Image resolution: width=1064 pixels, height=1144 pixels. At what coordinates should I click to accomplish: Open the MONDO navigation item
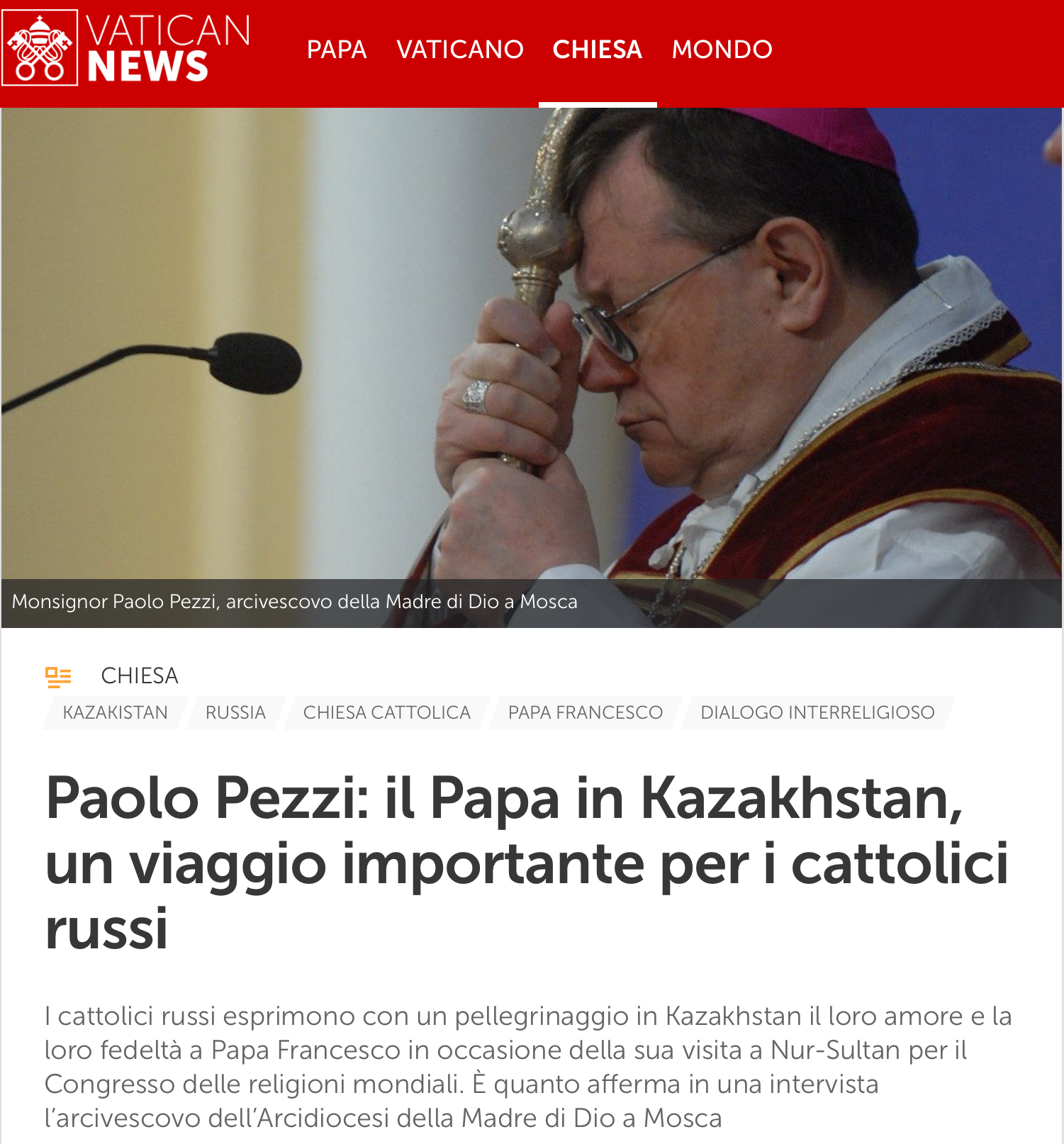pyautogui.click(x=722, y=50)
